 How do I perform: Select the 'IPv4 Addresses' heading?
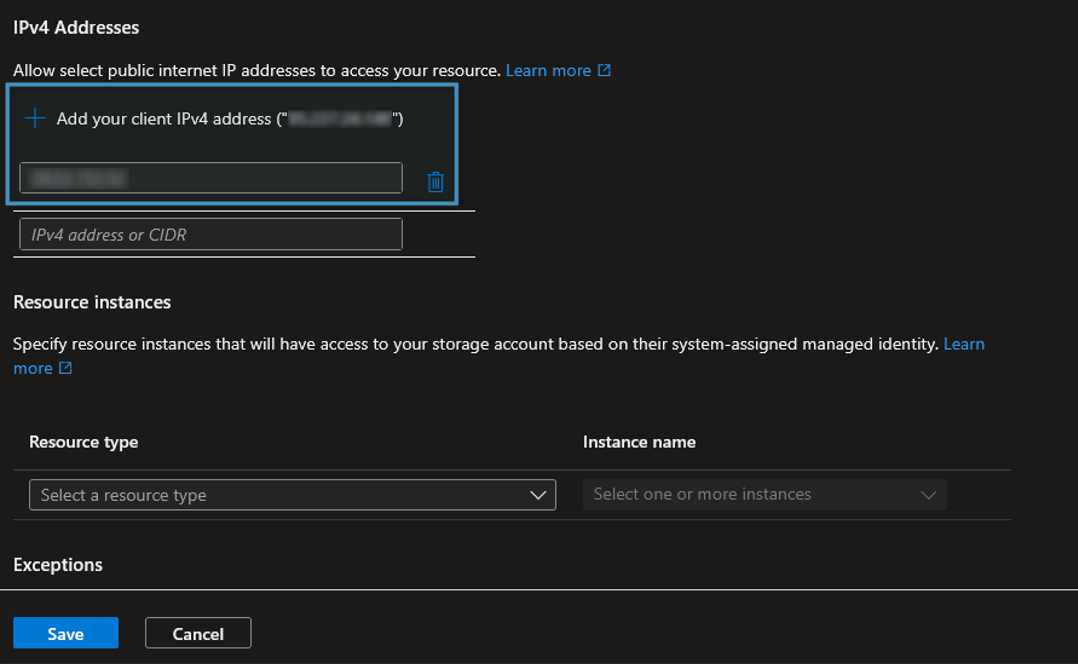click(x=76, y=27)
